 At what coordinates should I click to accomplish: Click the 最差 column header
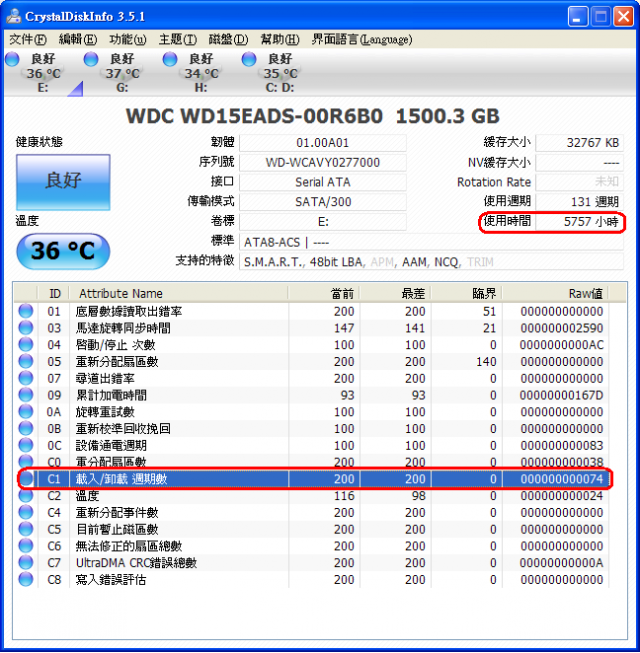[x=395, y=293]
